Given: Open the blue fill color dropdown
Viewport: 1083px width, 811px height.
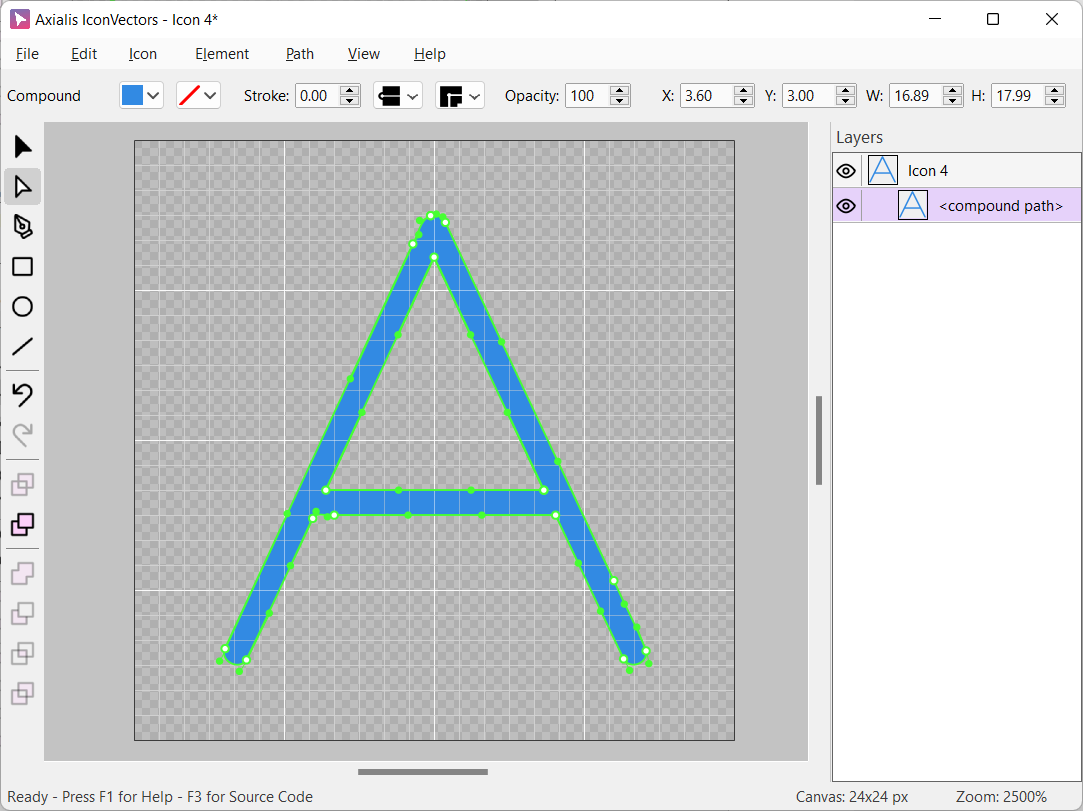Looking at the screenshot, I should point(141,96).
